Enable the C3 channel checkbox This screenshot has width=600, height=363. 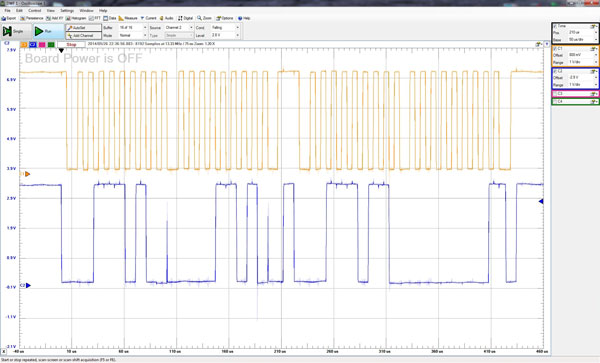coord(555,94)
